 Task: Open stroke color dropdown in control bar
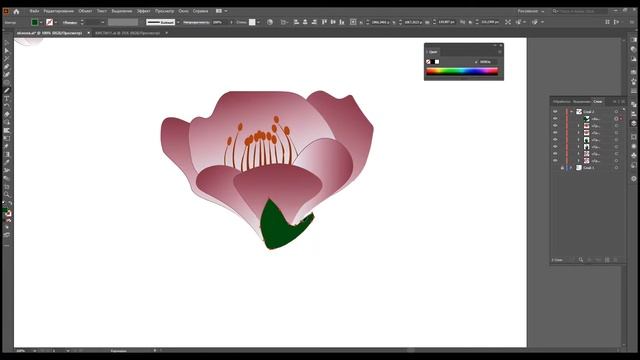tap(56, 22)
